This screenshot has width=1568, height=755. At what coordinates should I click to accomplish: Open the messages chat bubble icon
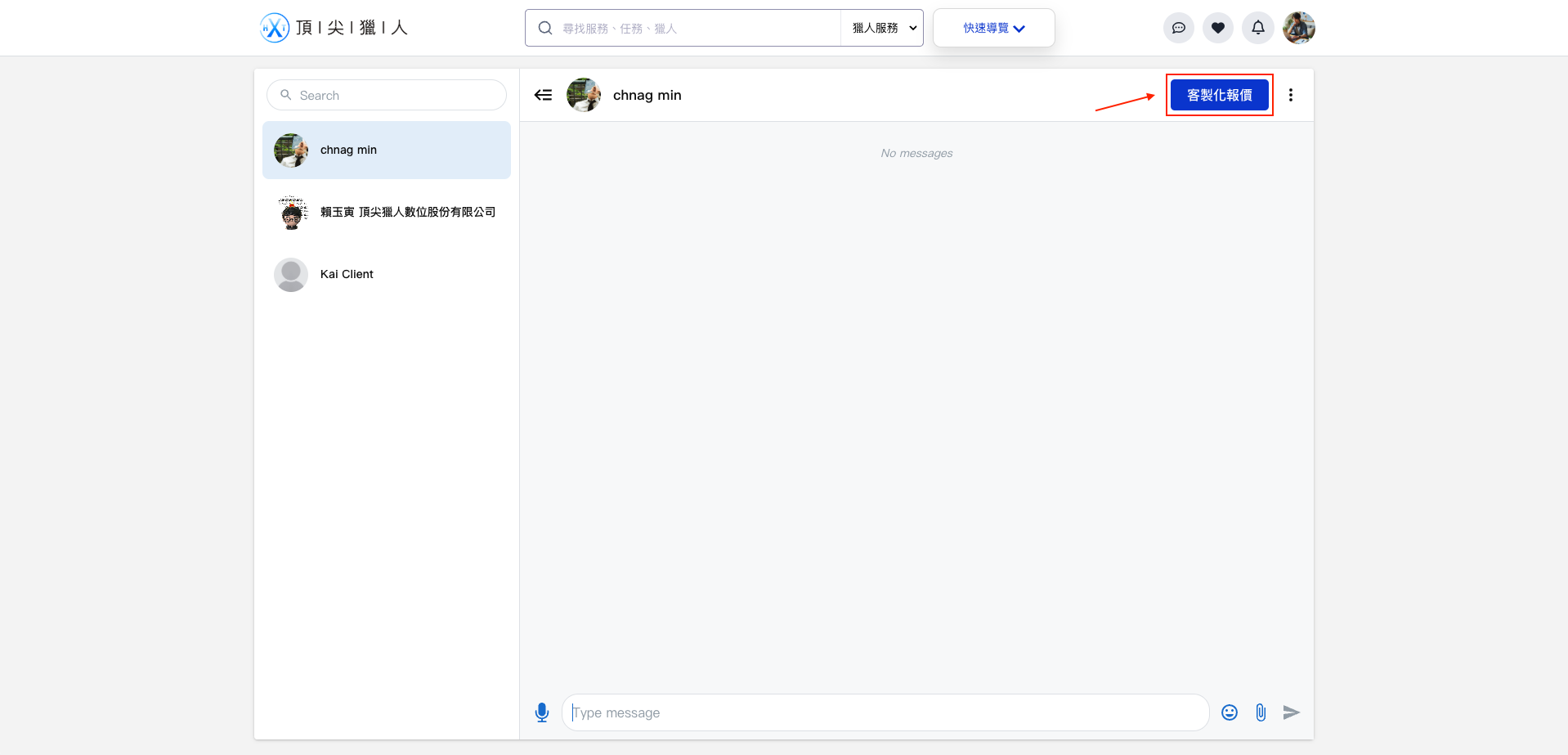pos(1178,28)
